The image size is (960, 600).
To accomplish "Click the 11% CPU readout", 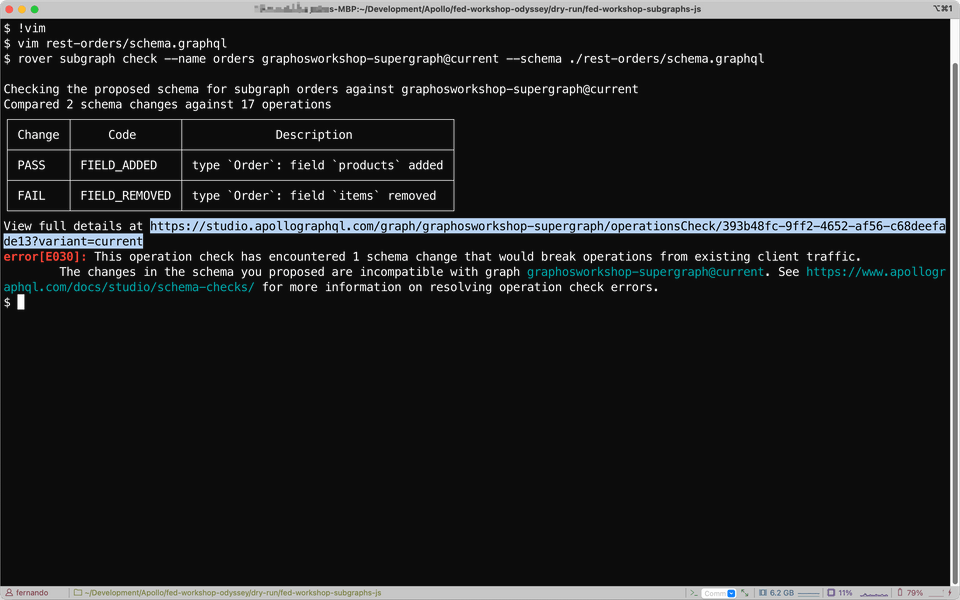I will pos(845,593).
